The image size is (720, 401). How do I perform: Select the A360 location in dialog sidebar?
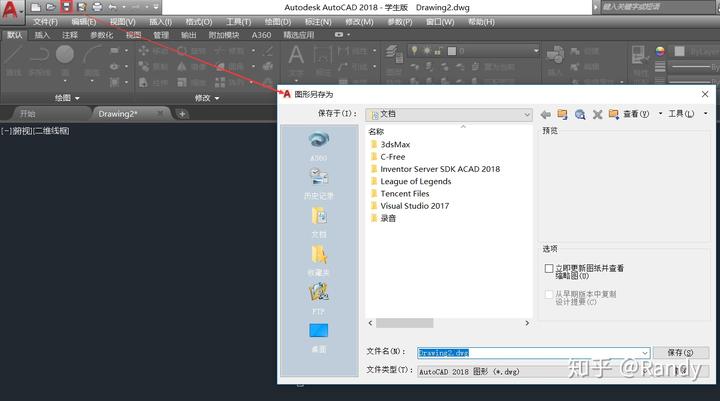point(319,146)
